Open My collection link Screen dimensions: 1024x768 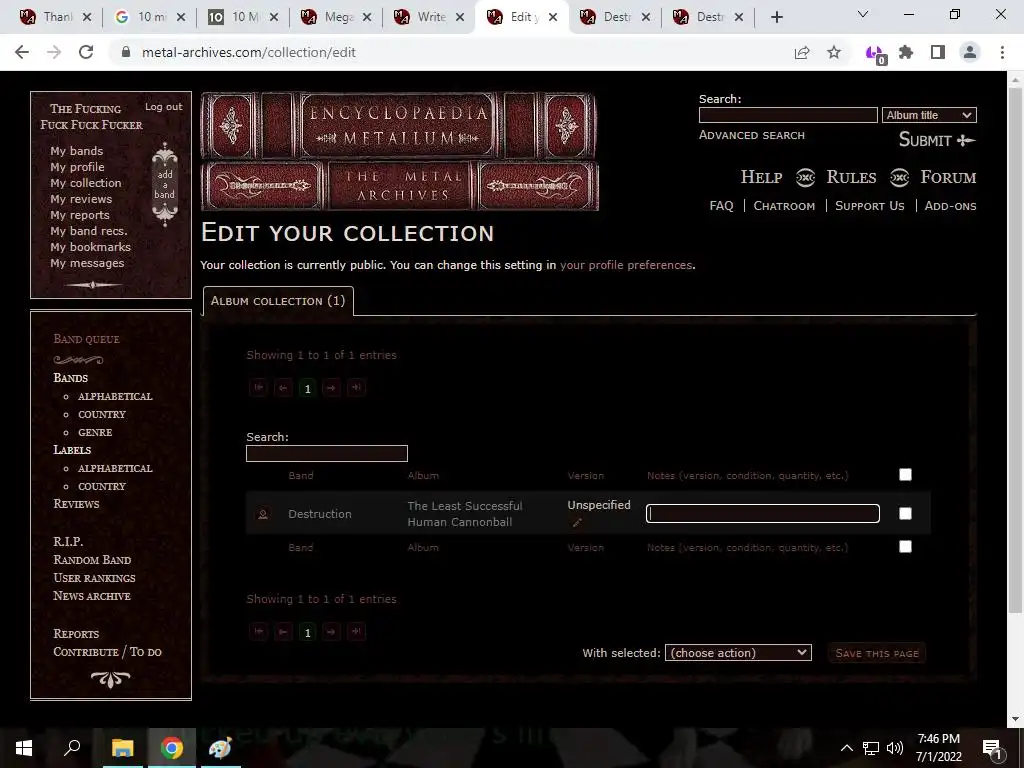tap(86, 183)
